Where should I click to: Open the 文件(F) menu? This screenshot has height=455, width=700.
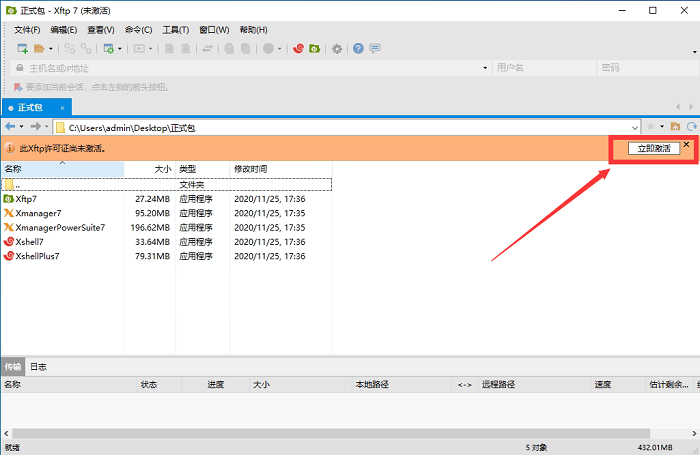[x=27, y=30]
